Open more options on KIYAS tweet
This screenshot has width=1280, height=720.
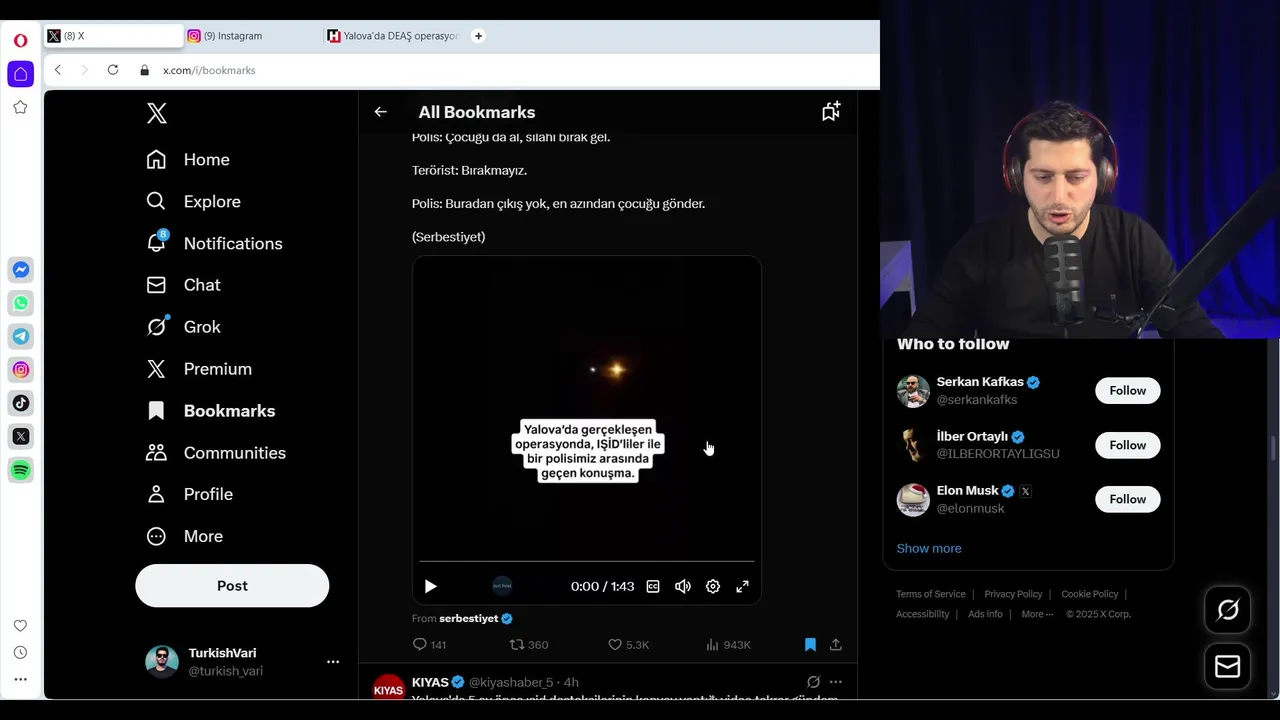click(836, 682)
